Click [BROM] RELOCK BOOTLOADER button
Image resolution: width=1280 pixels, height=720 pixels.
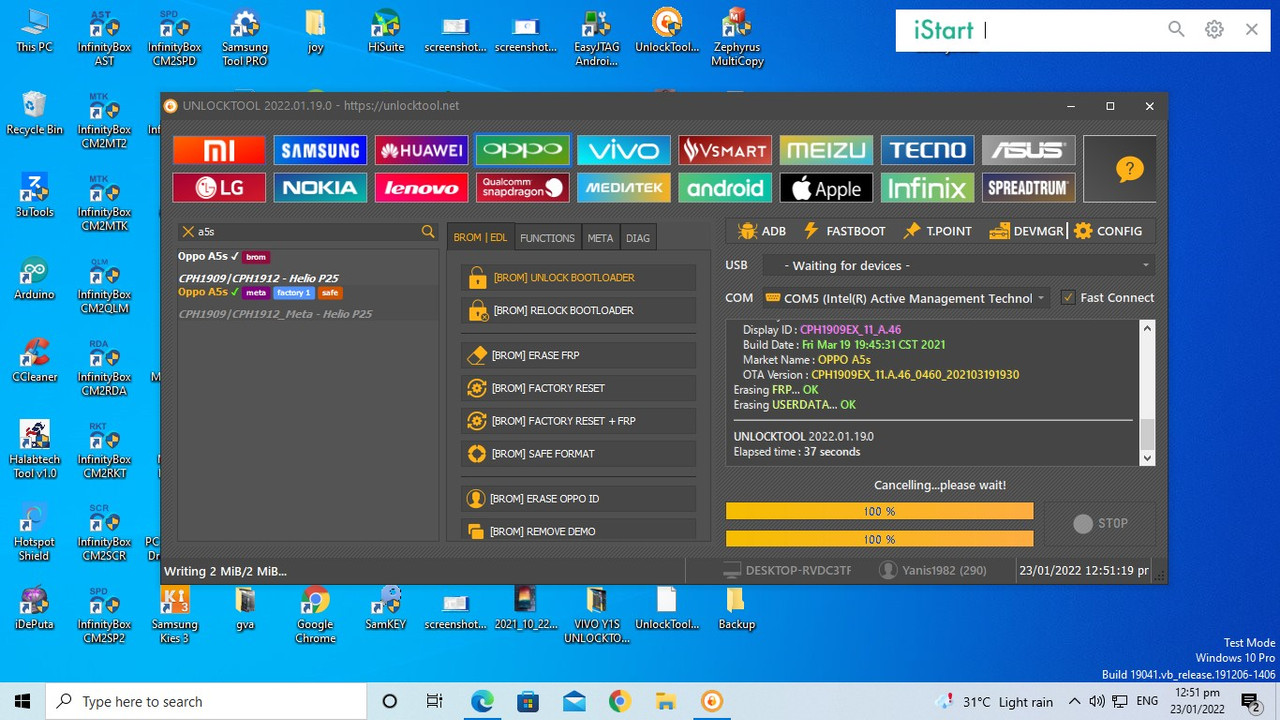click(x=579, y=310)
